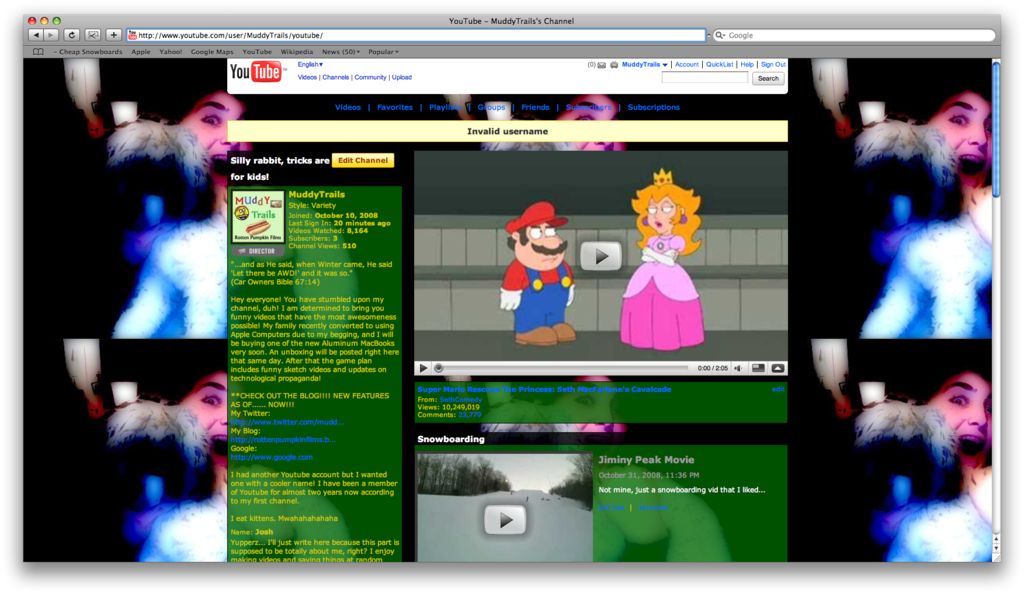1024x594 pixels.
Task: Open the Community link in YouTube header
Action: coord(370,77)
